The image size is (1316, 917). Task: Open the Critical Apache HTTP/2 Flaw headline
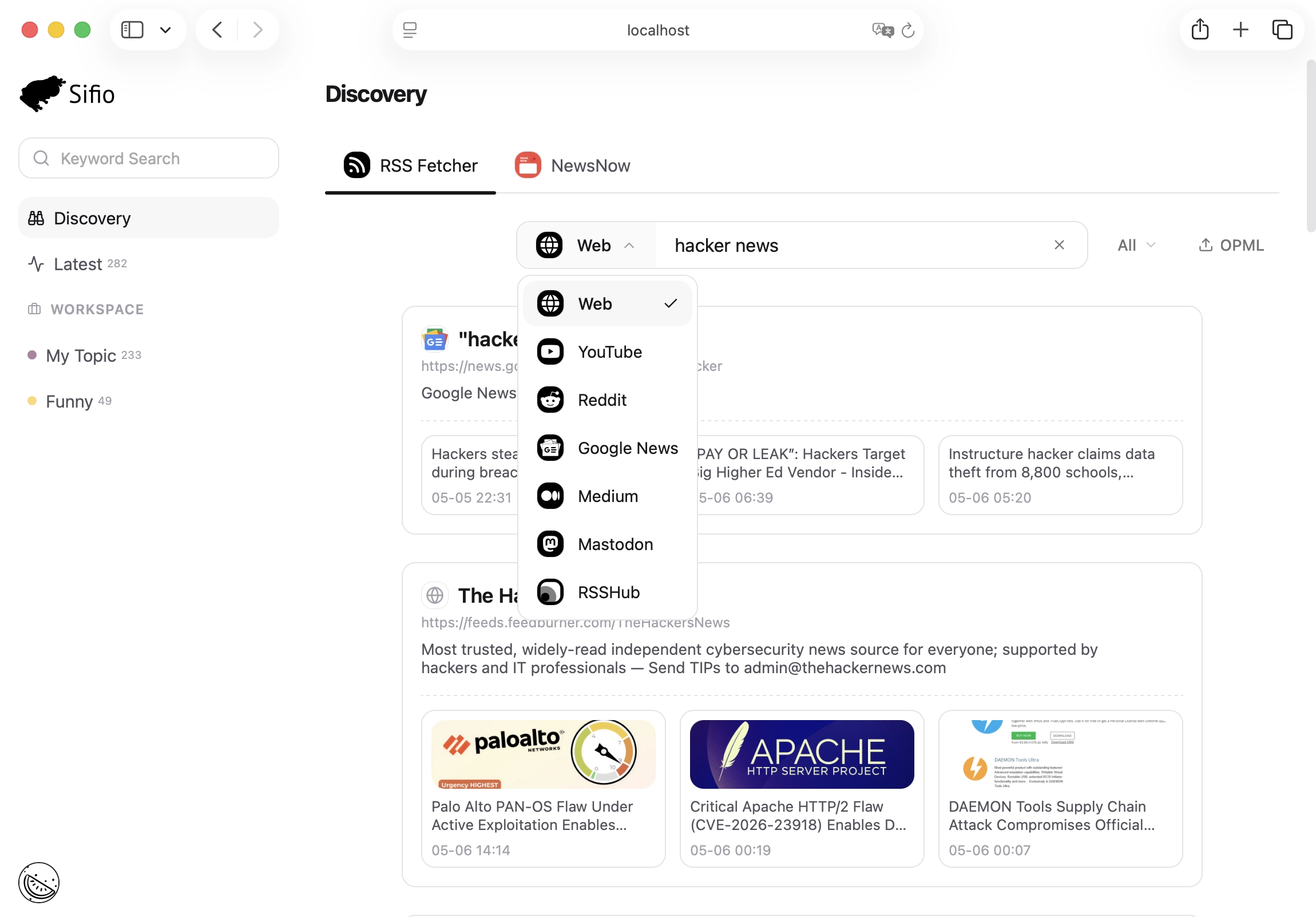click(798, 816)
